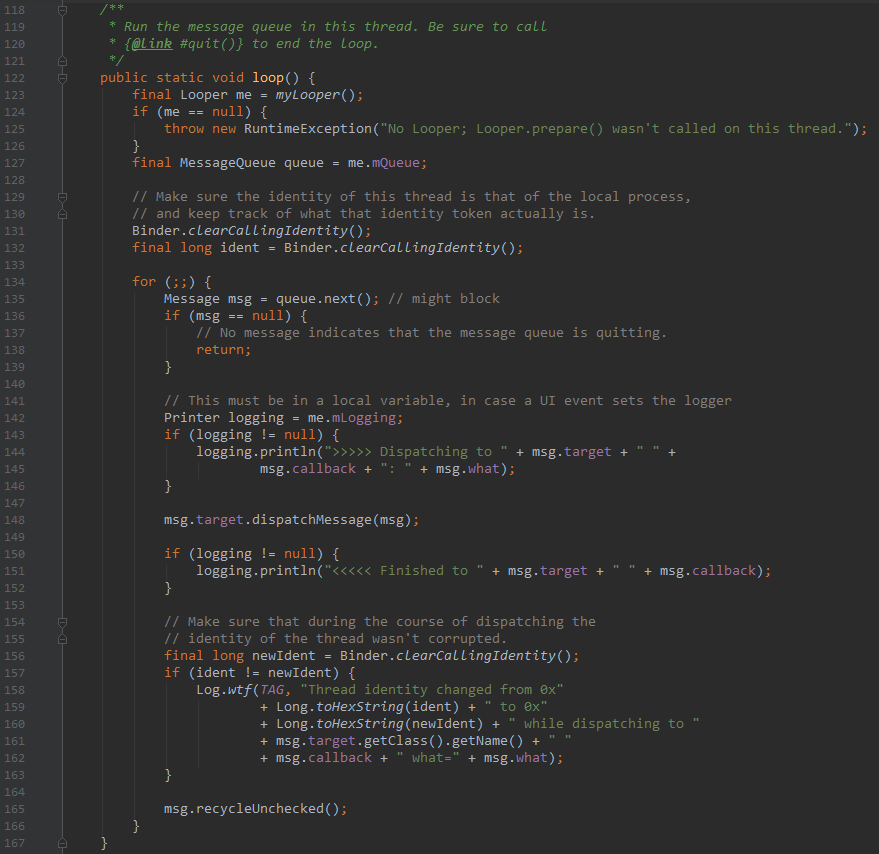
Task: Click the ident variable declaration on line 132
Action: point(239,247)
